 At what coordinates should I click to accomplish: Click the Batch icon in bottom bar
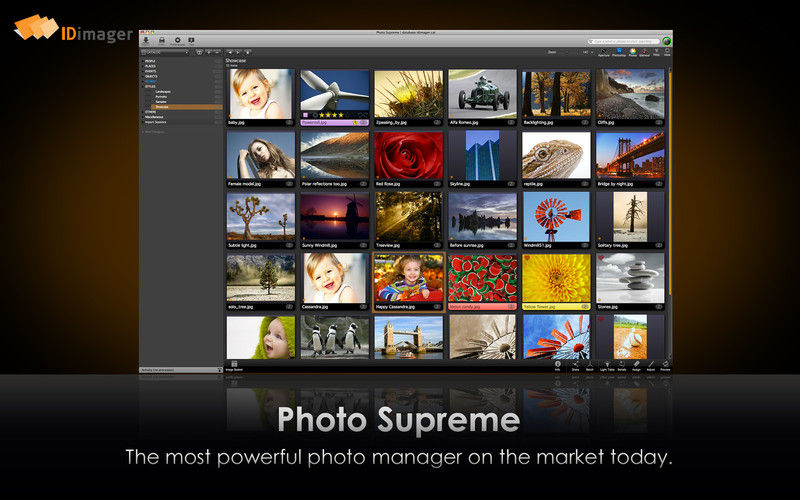pos(590,364)
